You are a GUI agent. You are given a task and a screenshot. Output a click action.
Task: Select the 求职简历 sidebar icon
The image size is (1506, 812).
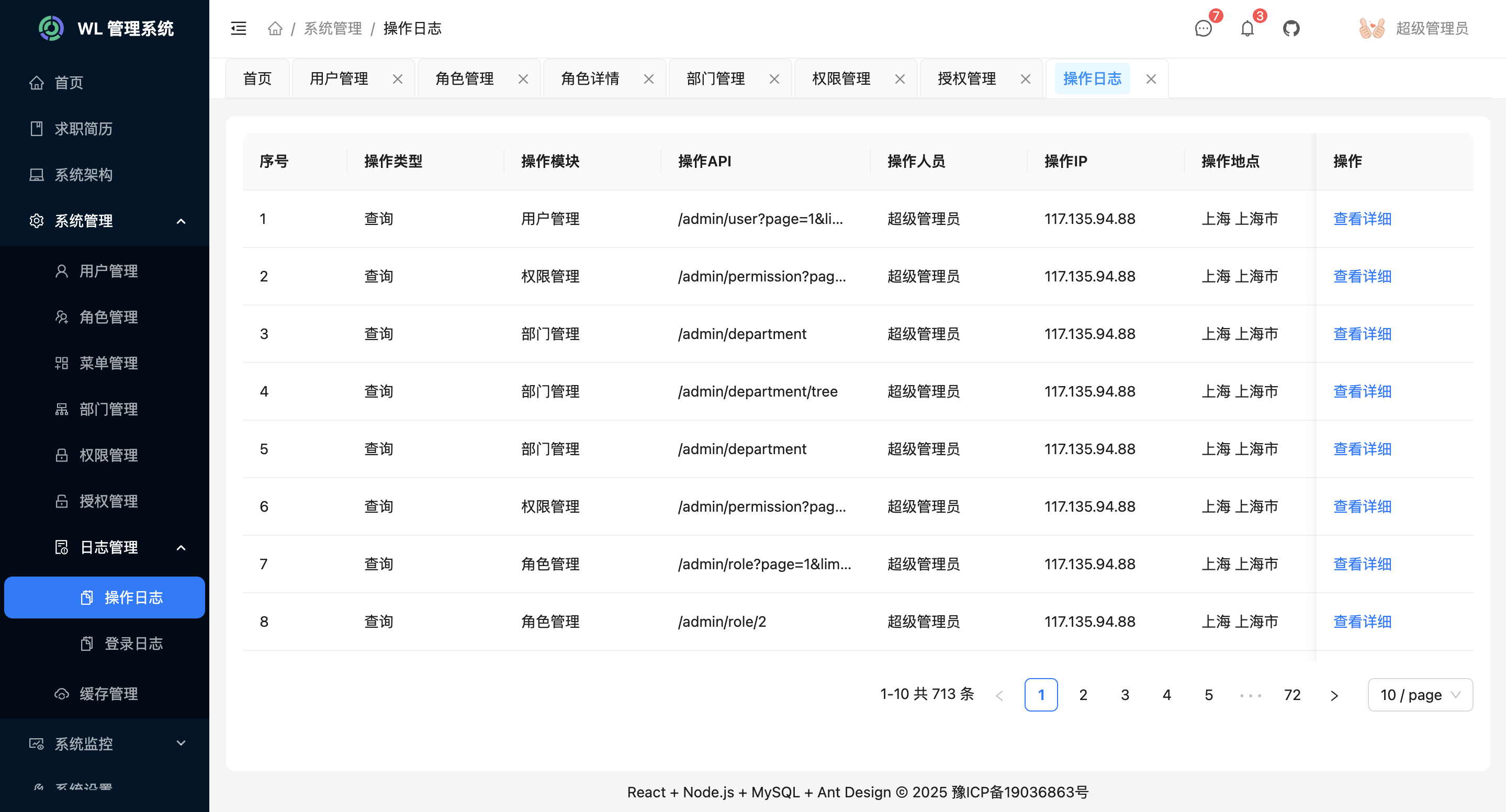point(36,129)
